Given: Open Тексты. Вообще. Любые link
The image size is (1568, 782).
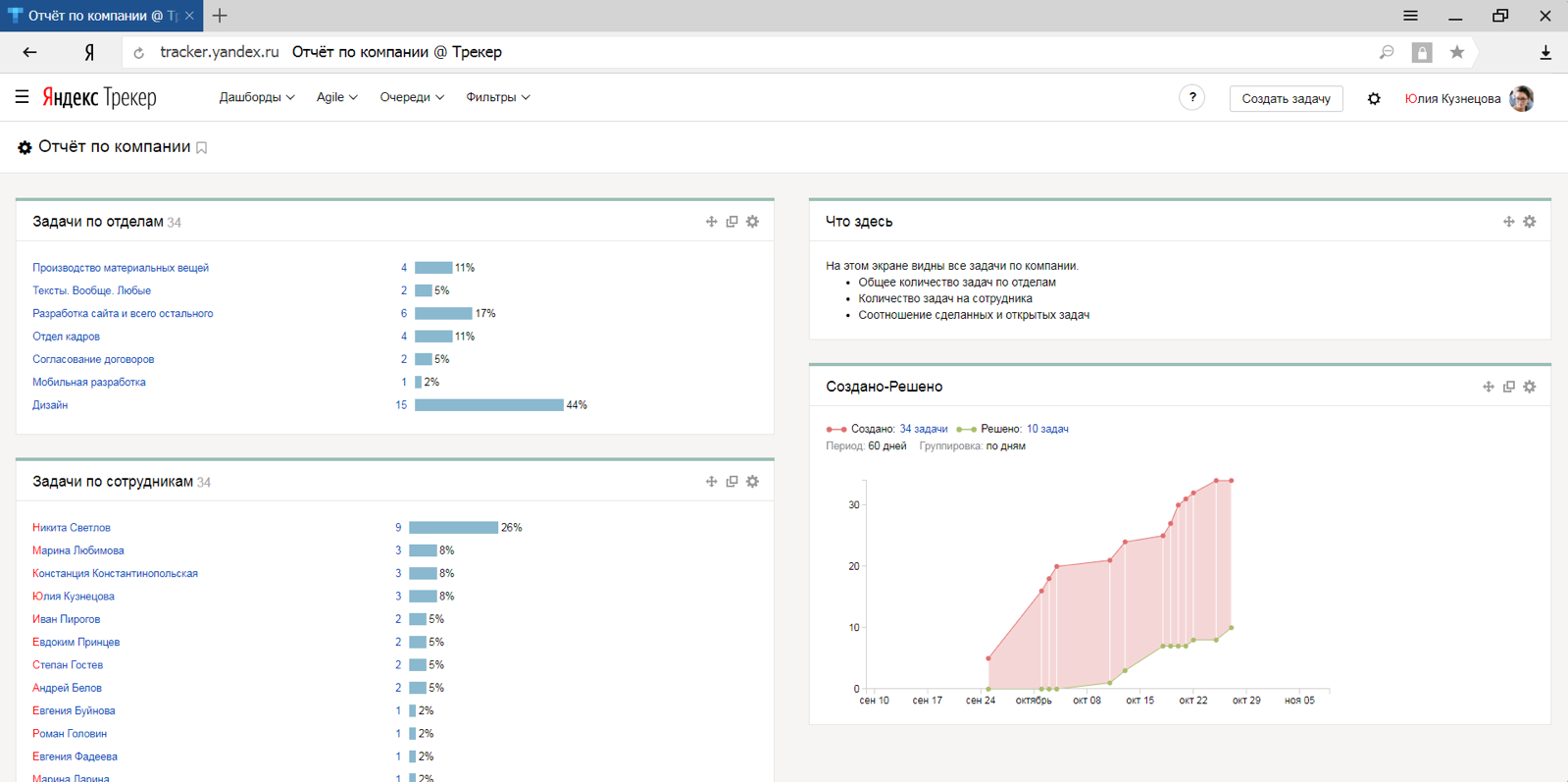Looking at the screenshot, I should point(91,290).
